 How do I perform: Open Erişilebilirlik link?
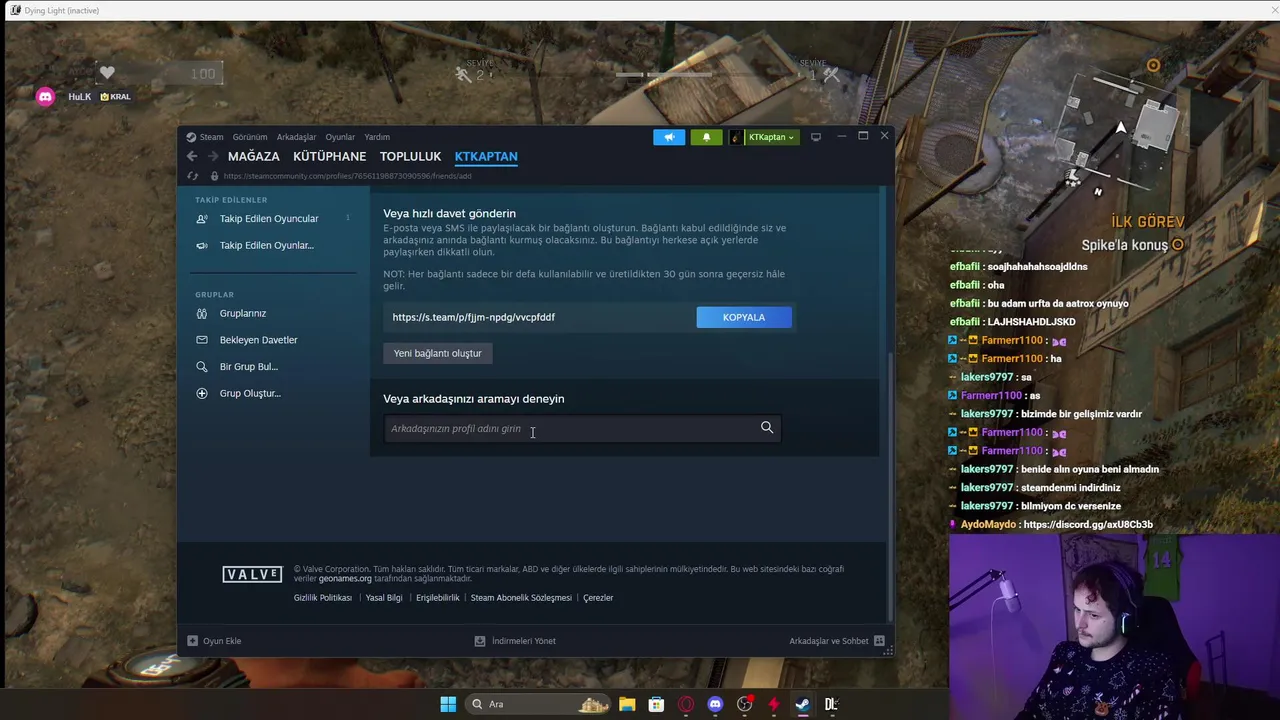(x=438, y=598)
